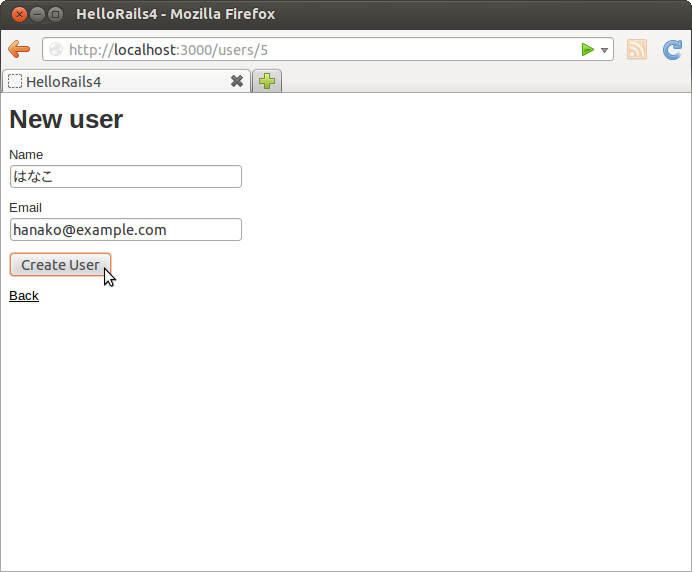Click the localhost URL address field
The height and width of the screenshot is (572, 692).
(x=320, y=50)
